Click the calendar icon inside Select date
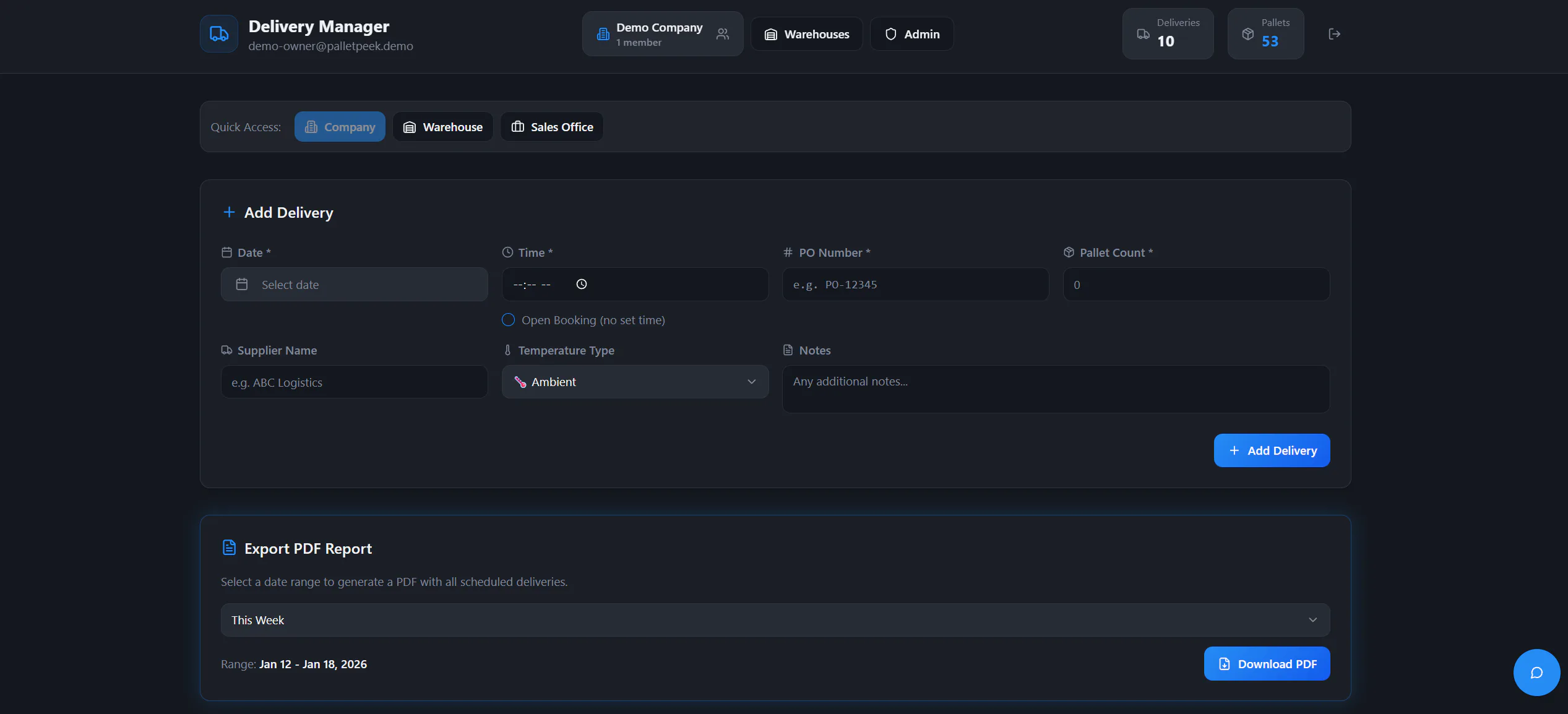 pyautogui.click(x=242, y=285)
